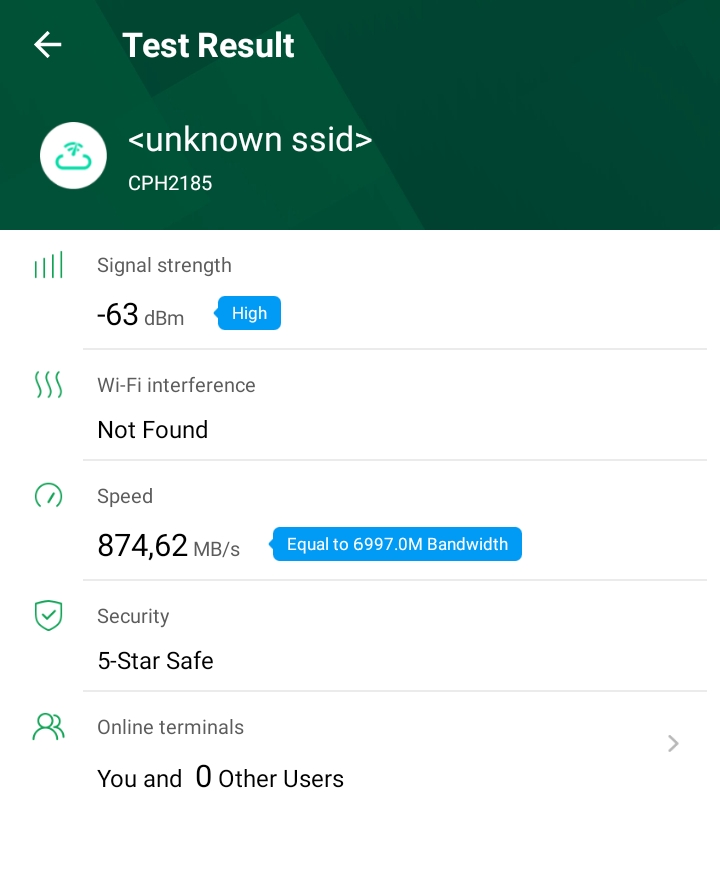Select the Test Result title
720x870 pixels.
tap(208, 45)
